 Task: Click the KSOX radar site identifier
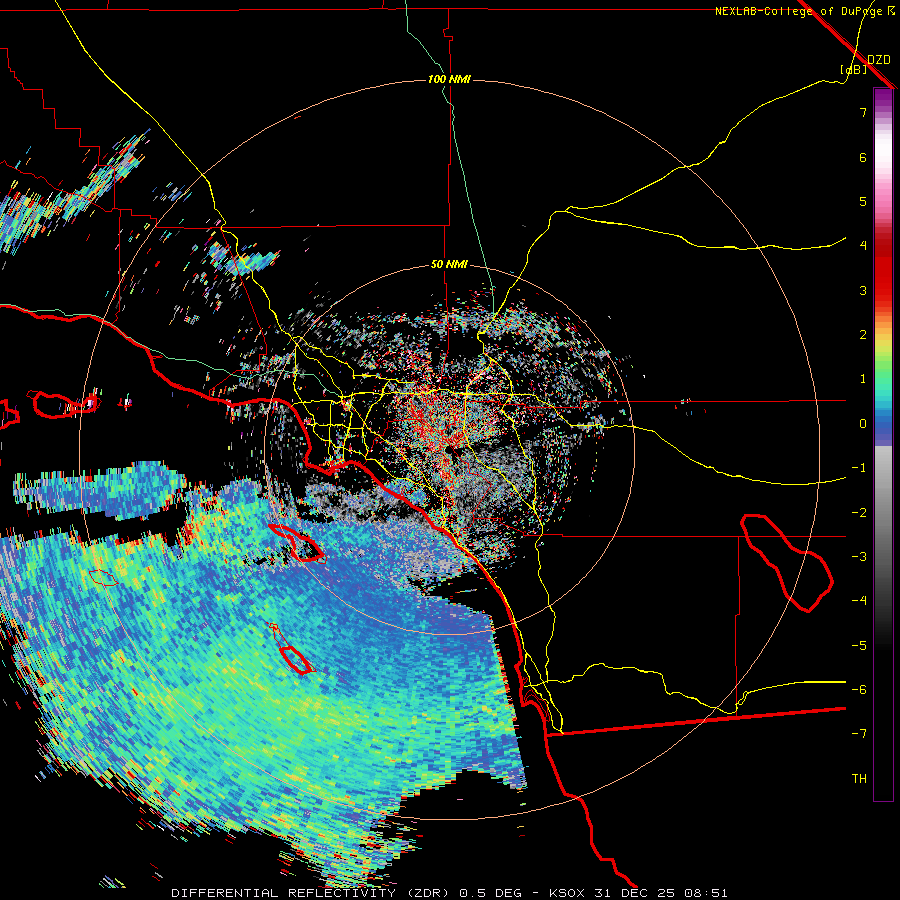pyautogui.click(x=567, y=893)
